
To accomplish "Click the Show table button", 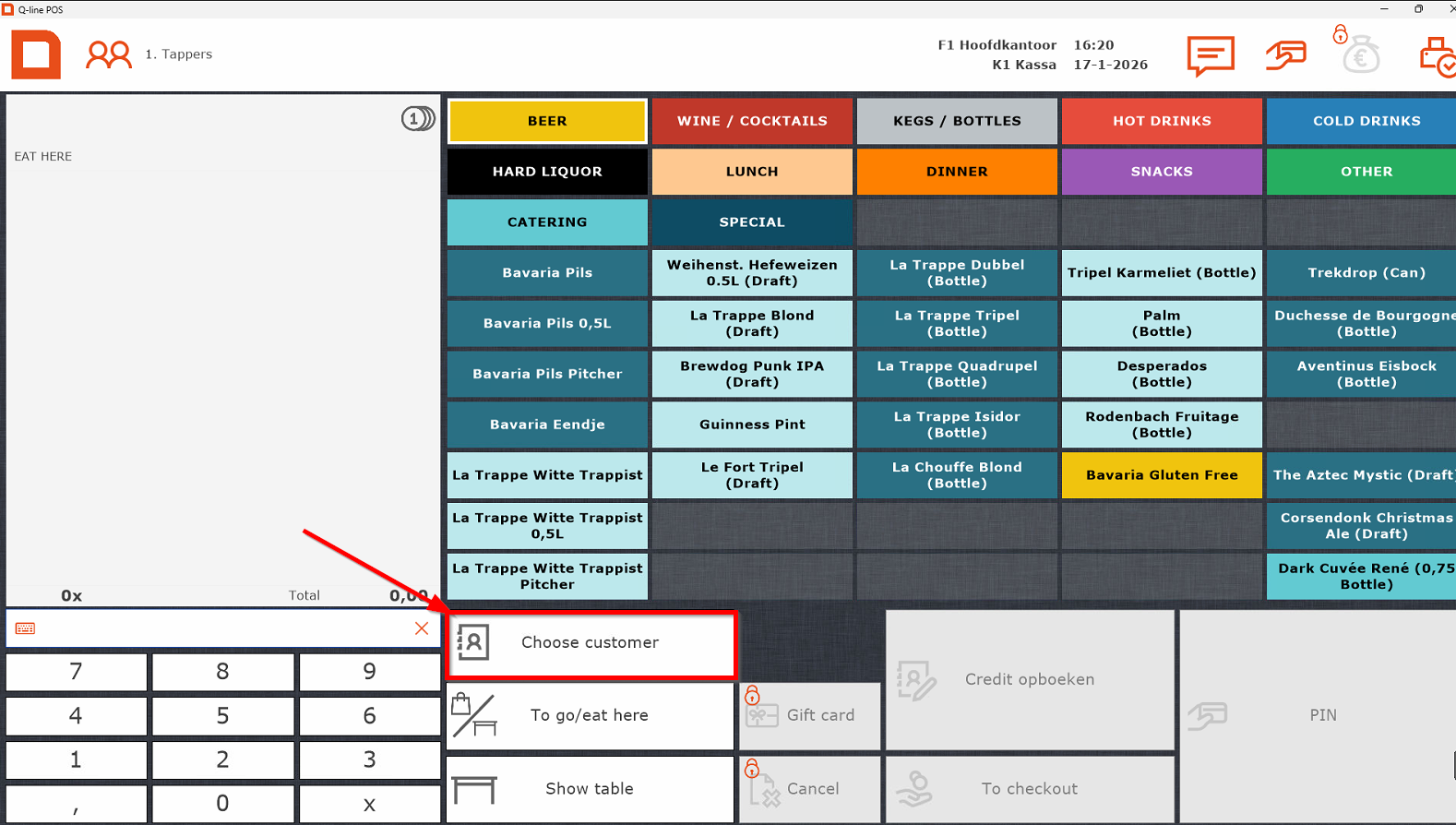I will (x=590, y=789).
